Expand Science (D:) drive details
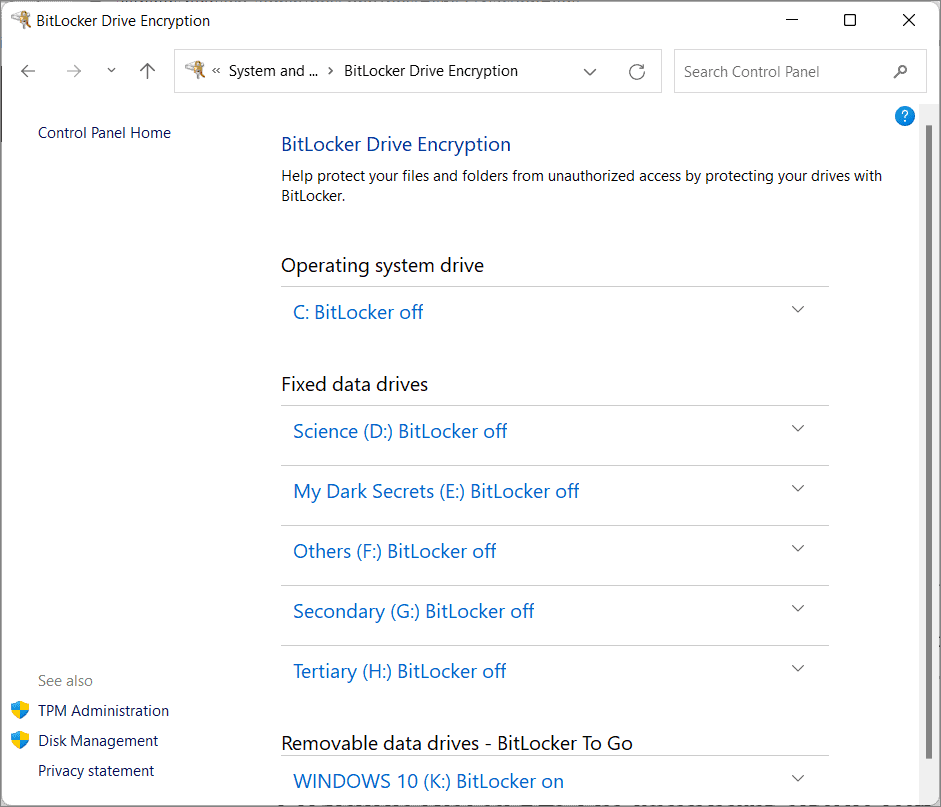 (x=797, y=428)
